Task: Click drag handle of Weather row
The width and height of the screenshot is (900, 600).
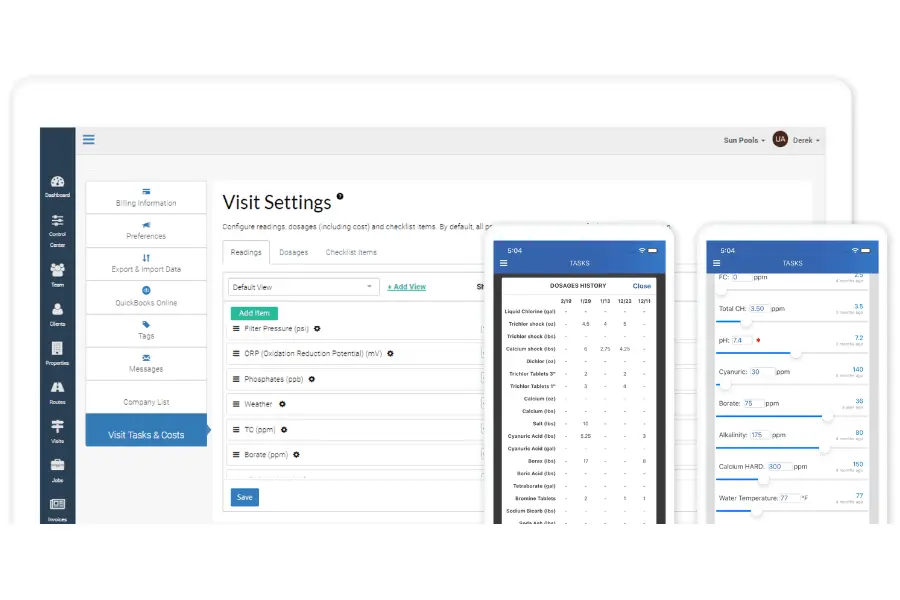Action: [x=236, y=404]
